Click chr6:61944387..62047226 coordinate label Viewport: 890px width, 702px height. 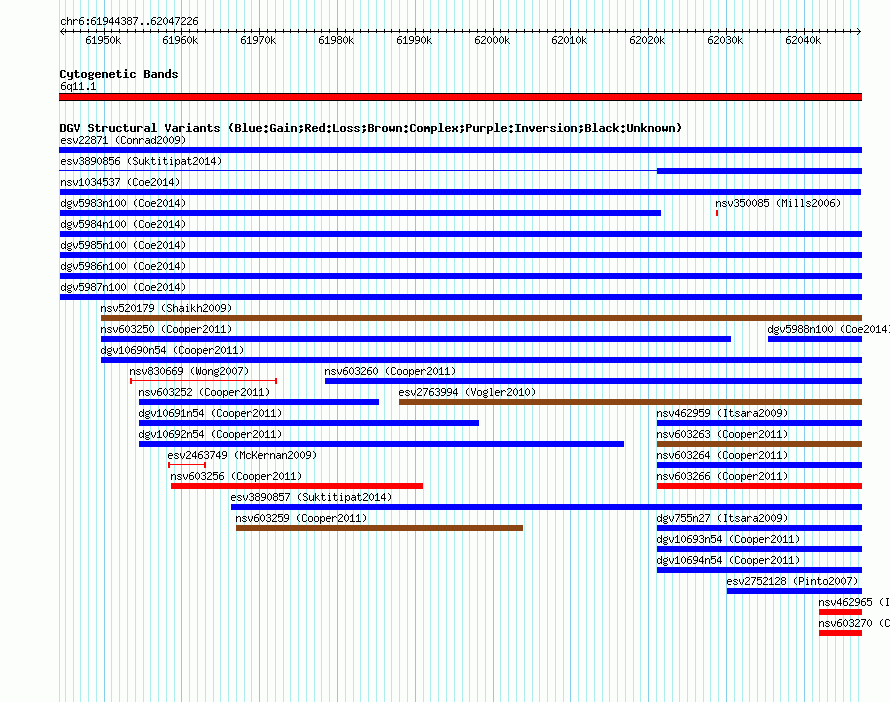[129, 22]
